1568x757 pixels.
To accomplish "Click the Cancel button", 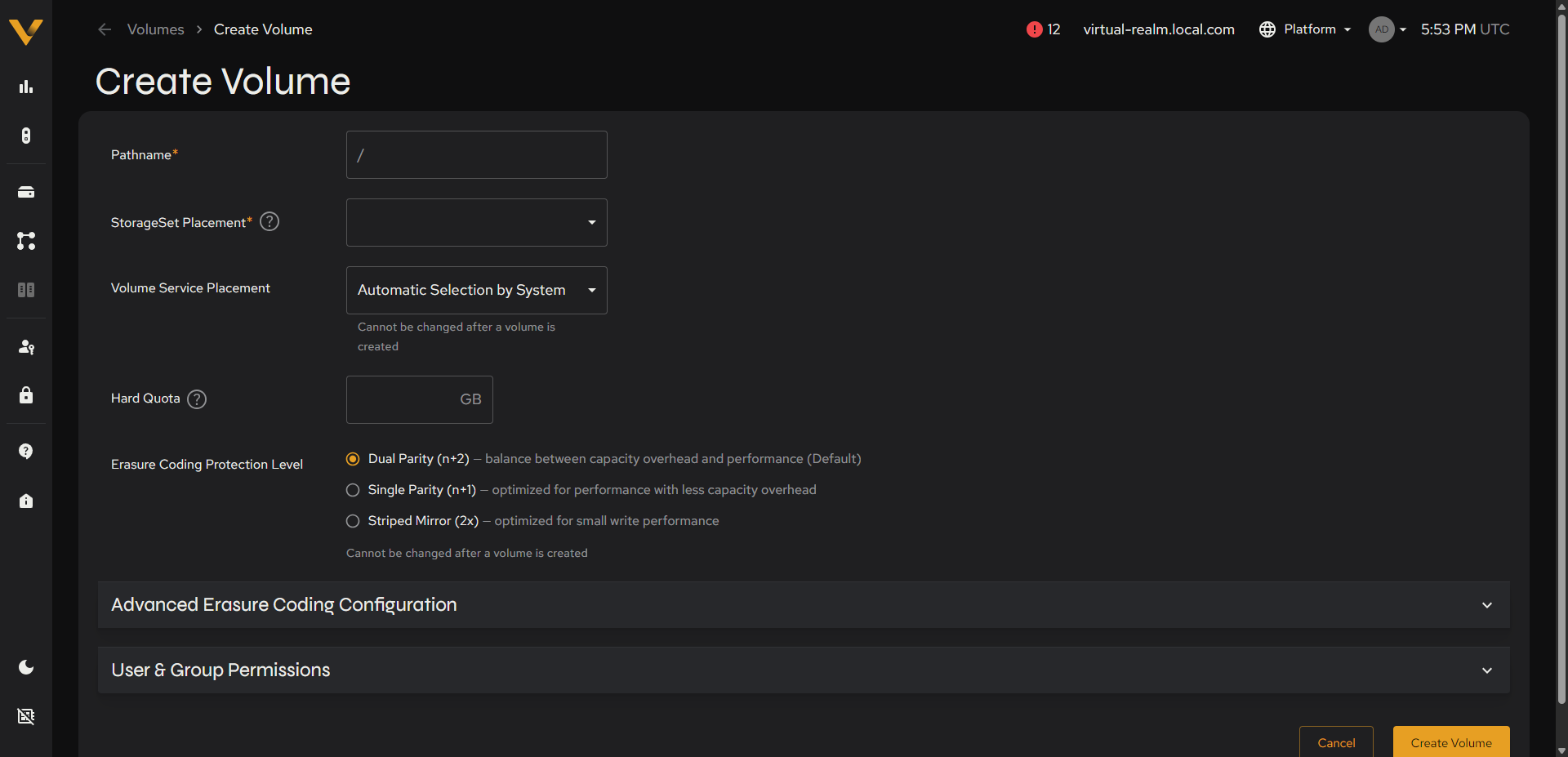I will click(x=1336, y=742).
